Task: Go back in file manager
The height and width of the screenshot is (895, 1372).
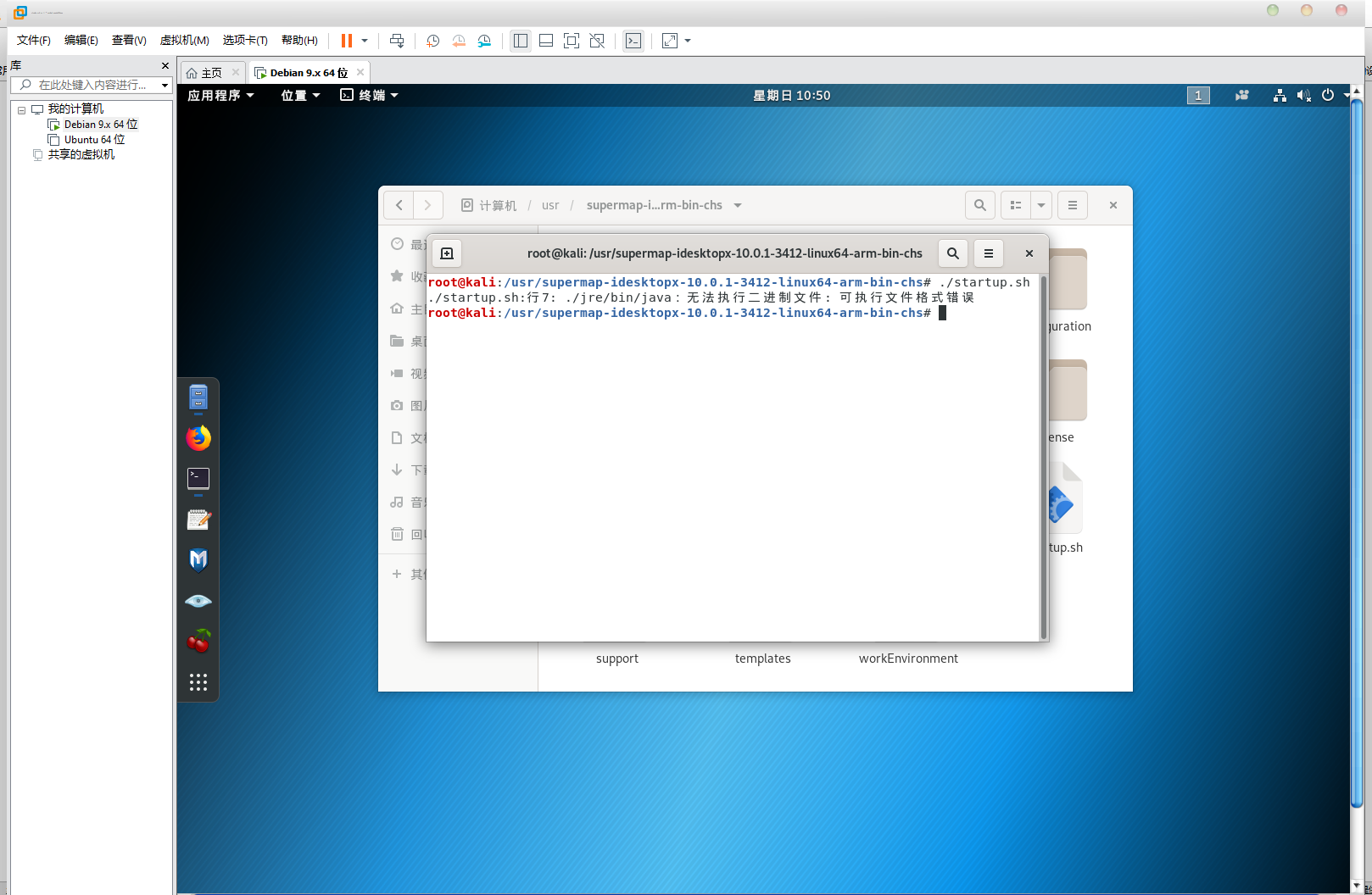Action: pyautogui.click(x=399, y=205)
